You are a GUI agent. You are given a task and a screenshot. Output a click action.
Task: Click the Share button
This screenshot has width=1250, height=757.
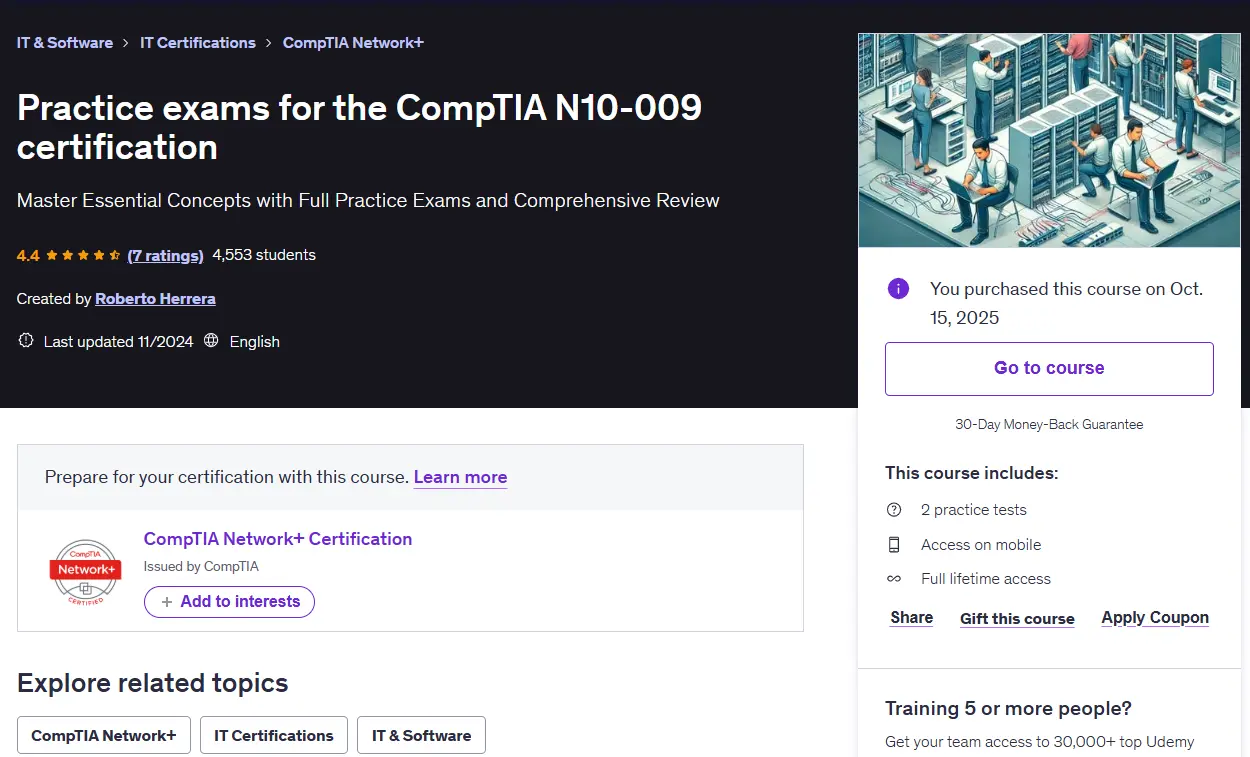point(912,618)
